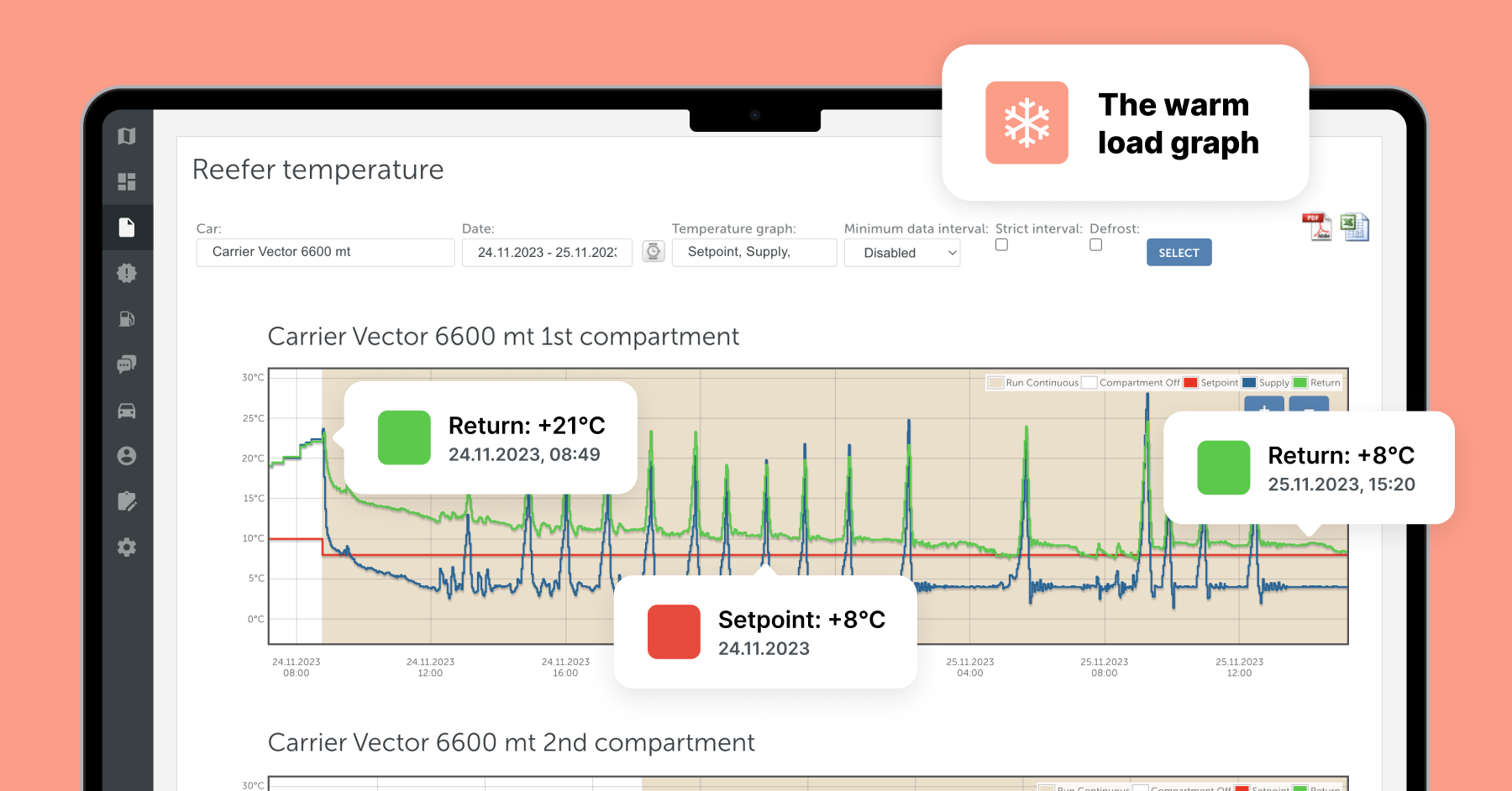The height and width of the screenshot is (791, 1512).
Task: Open the Minimum data interval dropdown
Action: [x=901, y=253]
